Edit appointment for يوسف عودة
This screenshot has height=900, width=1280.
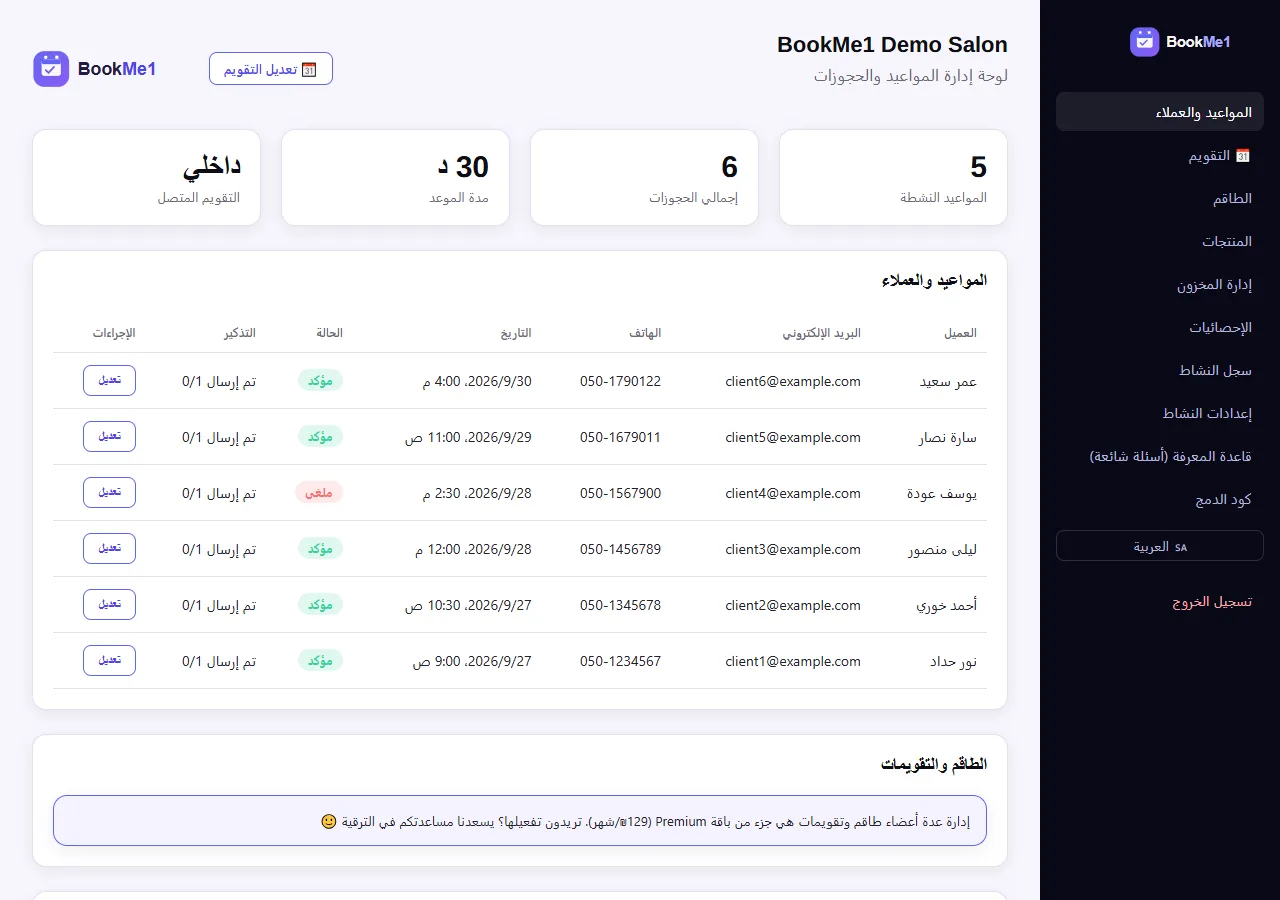point(110,493)
